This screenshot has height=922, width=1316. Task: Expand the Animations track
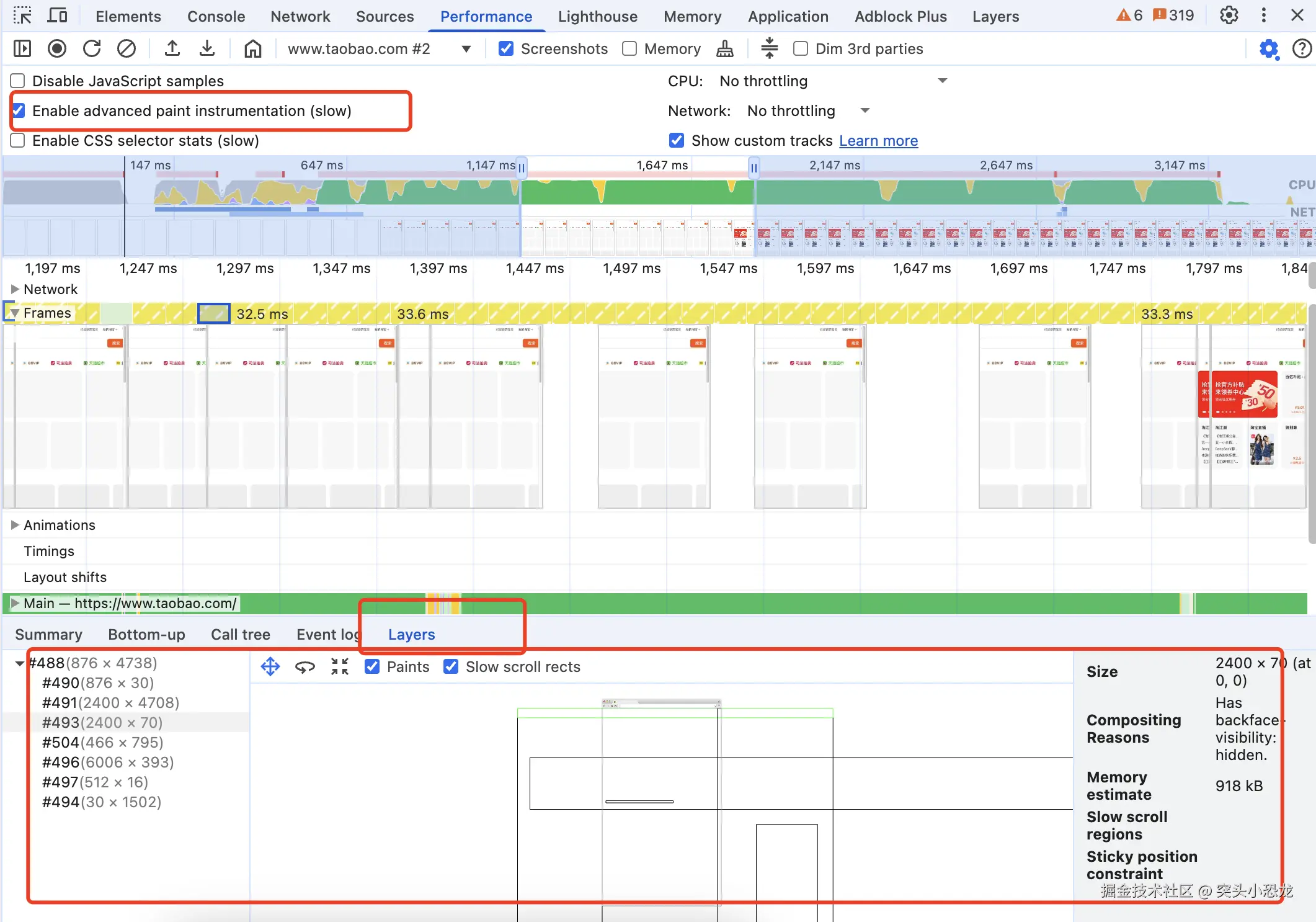point(15,525)
